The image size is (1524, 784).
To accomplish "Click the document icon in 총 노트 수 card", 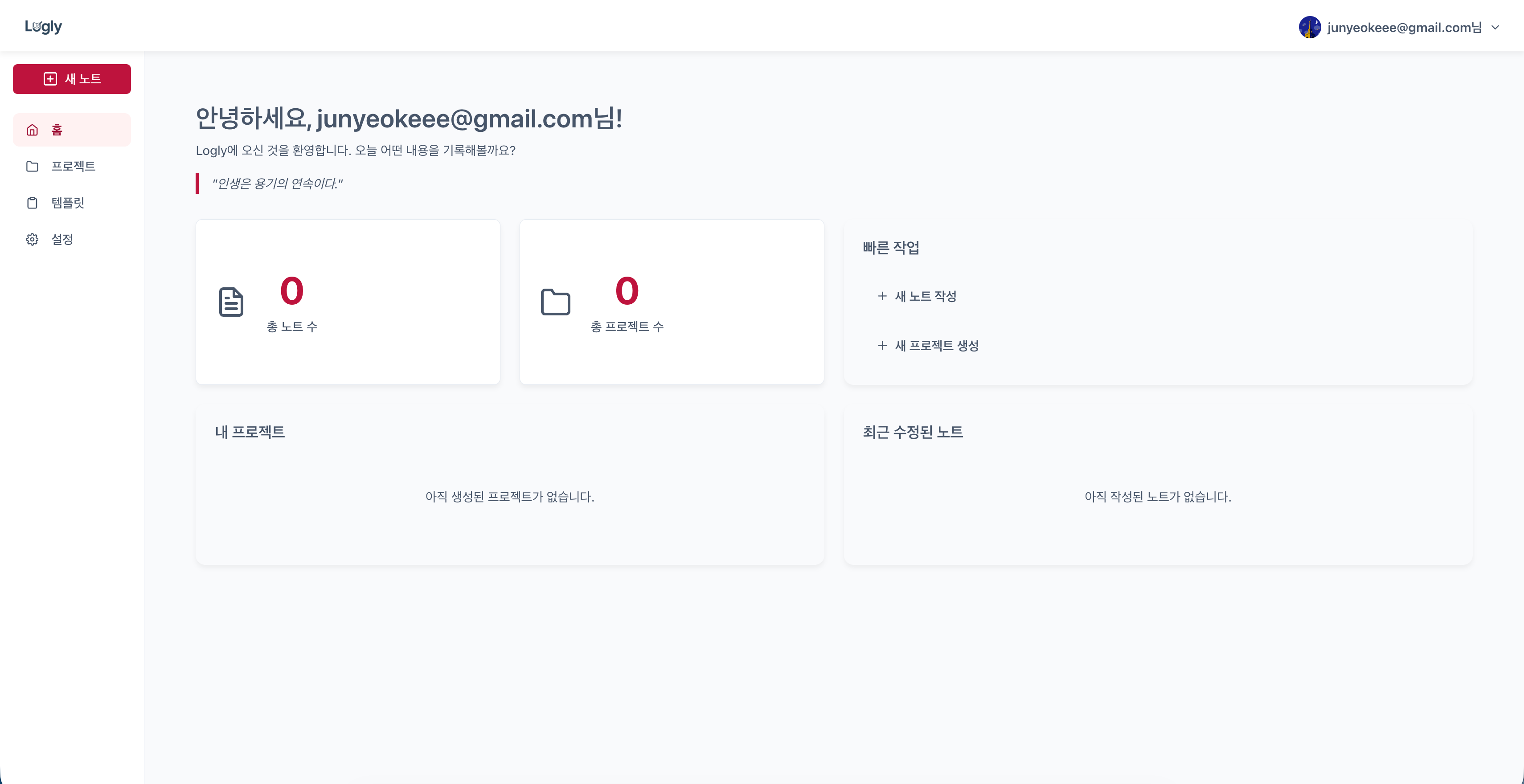I will [x=231, y=302].
